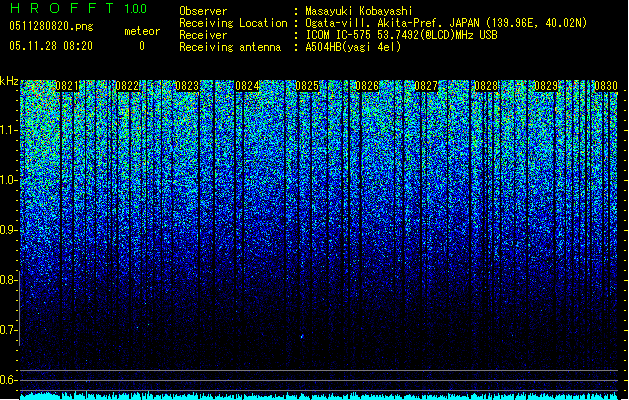Click the 1.1 frequency axis label
The height and width of the screenshot is (400, 629).
(8, 130)
